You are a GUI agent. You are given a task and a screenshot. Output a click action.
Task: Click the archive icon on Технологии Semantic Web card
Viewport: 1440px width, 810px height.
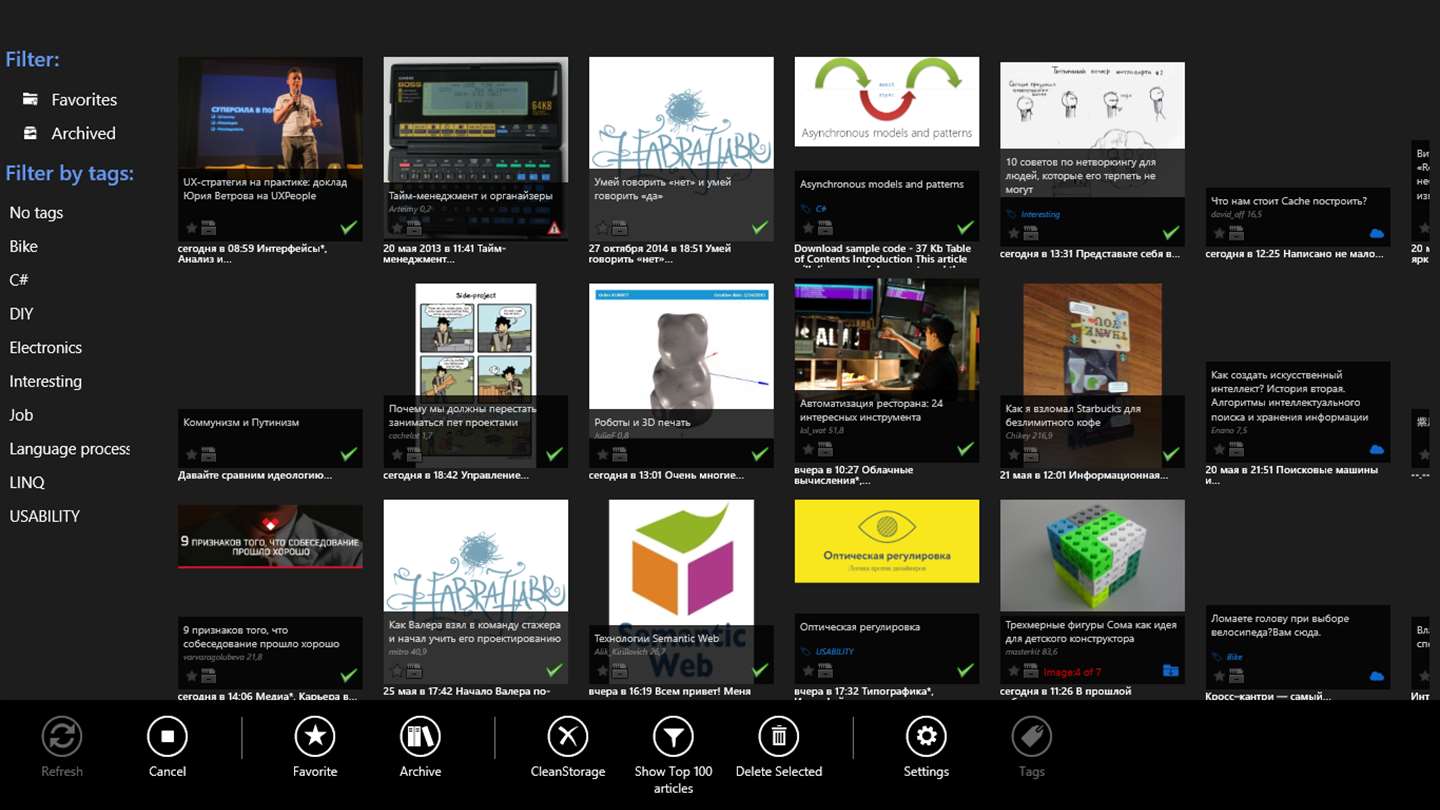click(619, 671)
